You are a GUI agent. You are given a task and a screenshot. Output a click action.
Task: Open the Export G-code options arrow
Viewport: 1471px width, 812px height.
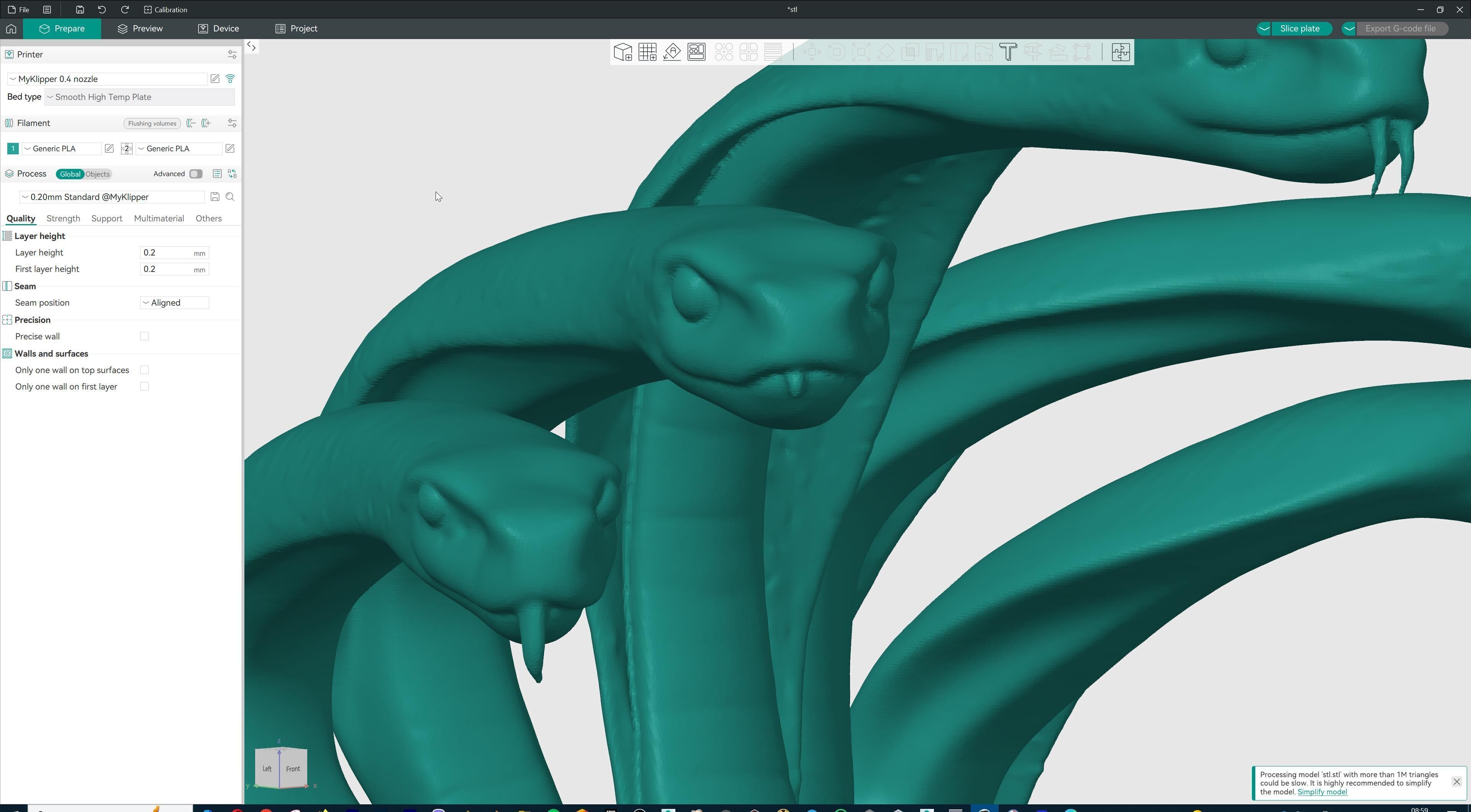coord(1349,29)
